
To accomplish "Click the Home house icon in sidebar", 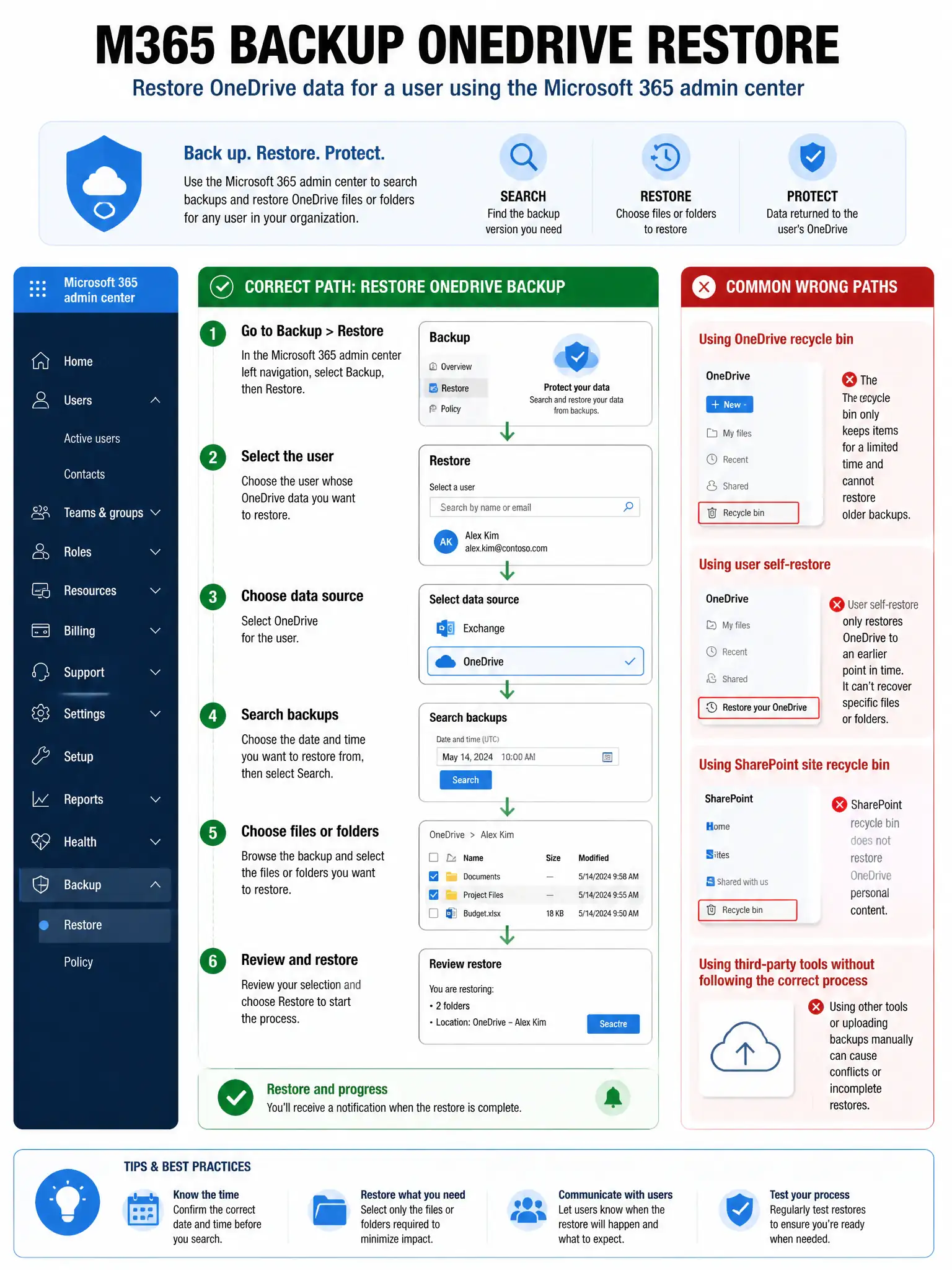I will (x=40, y=361).
